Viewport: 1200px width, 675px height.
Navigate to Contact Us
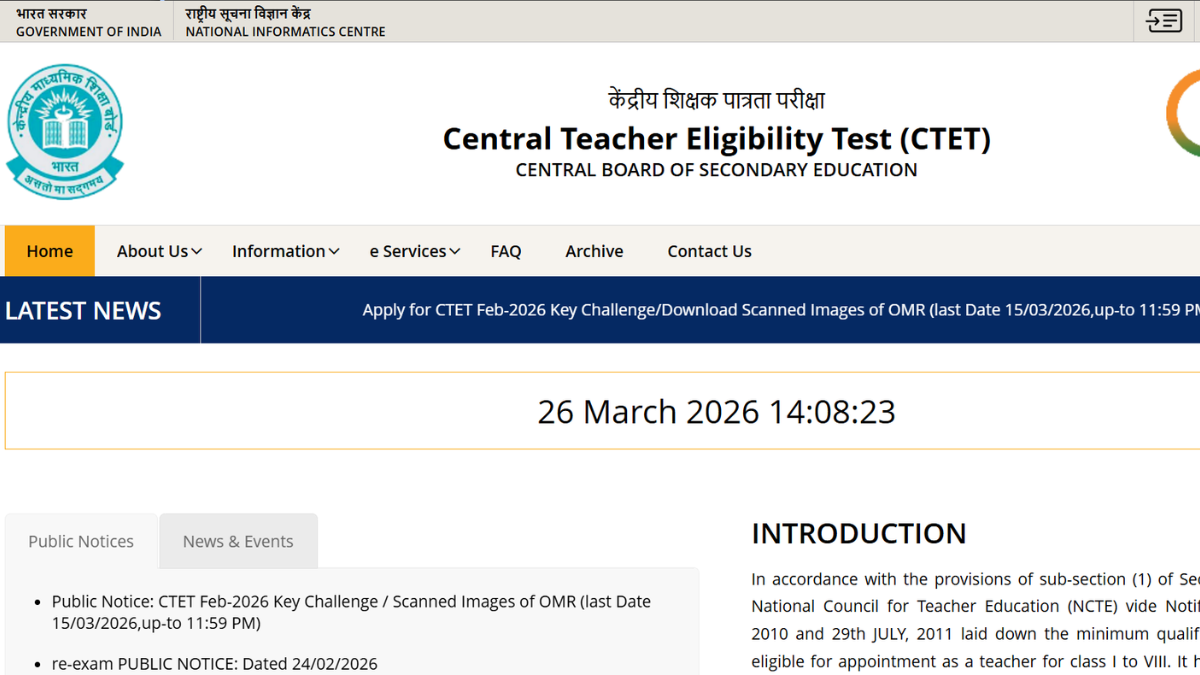[x=709, y=251]
